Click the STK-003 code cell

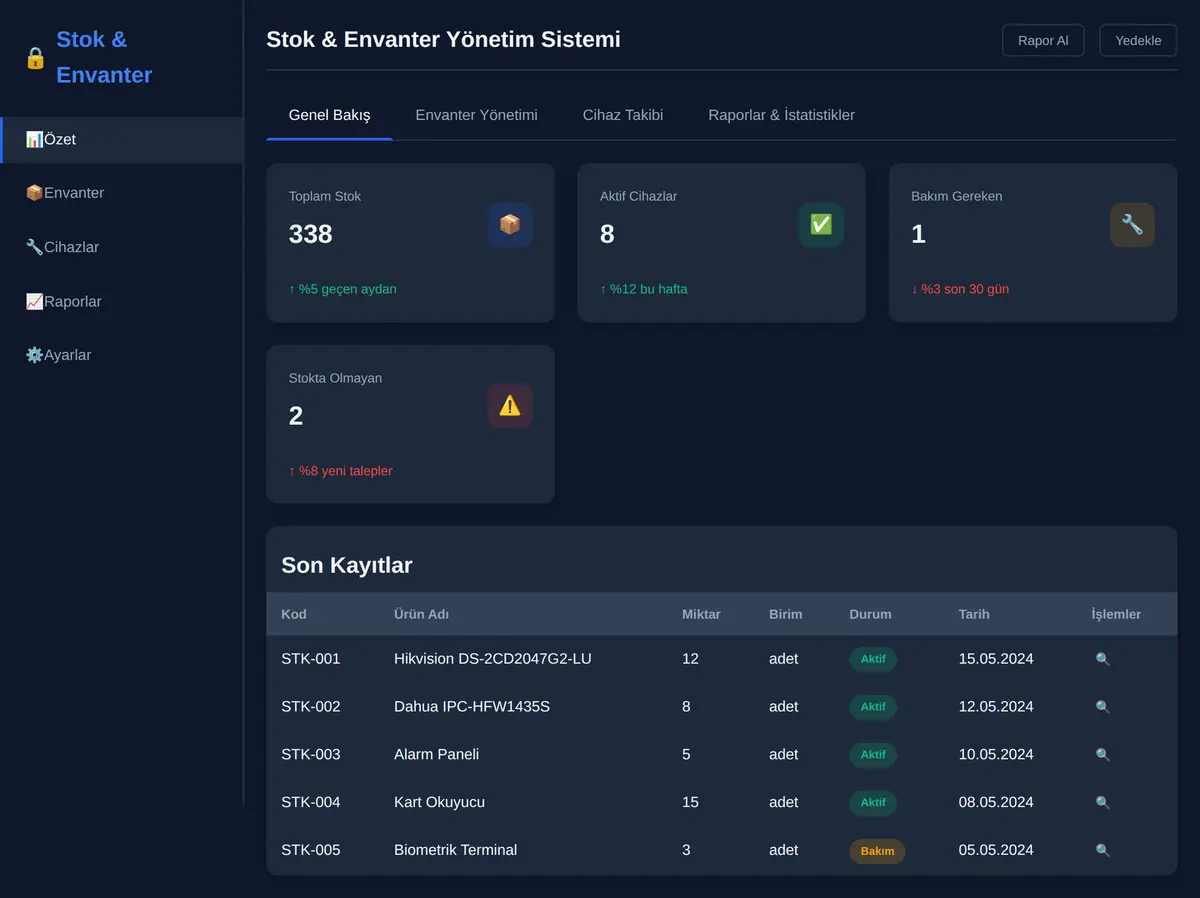pyautogui.click(x=311, y=755)
